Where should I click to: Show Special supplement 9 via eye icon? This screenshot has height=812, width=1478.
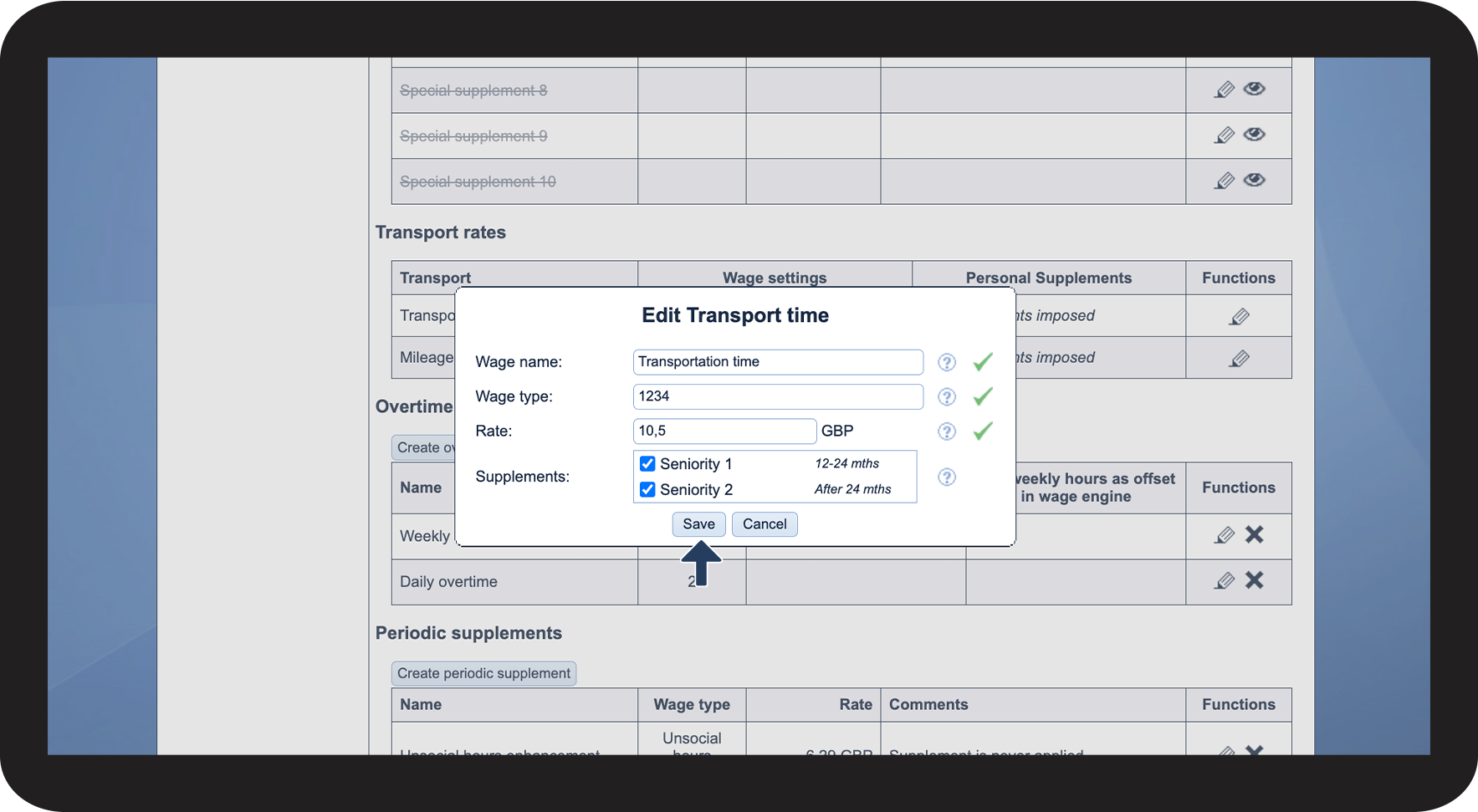click(x=1254, y=135)
